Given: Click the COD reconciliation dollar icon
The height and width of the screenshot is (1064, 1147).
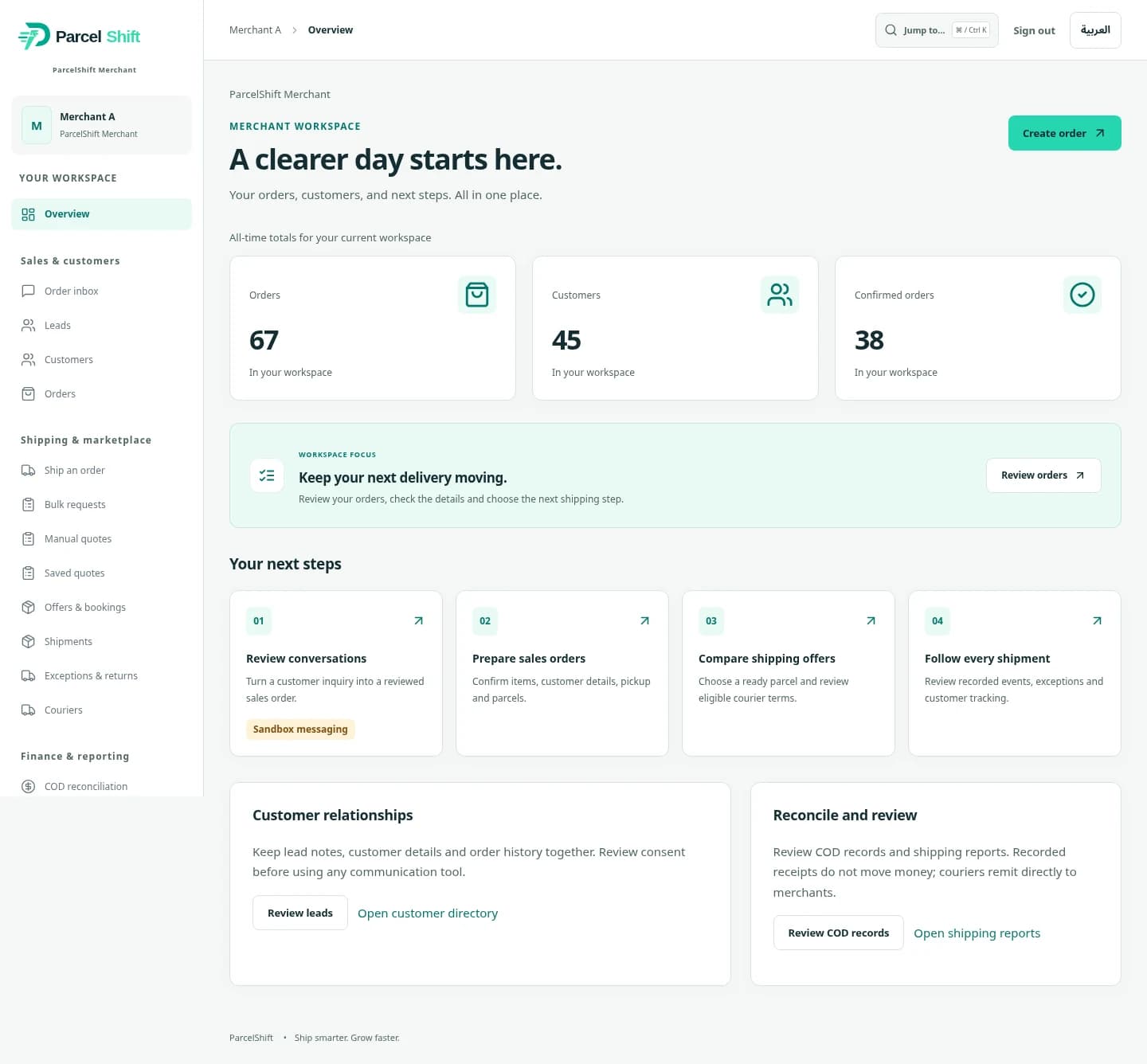Looking at the screenshot, I should [x=28, y=787].
